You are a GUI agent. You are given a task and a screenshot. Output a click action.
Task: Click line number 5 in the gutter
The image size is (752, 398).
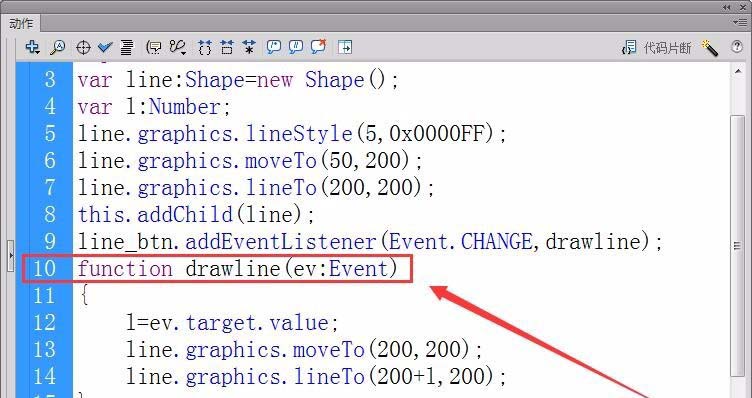(x=50, y=133)
